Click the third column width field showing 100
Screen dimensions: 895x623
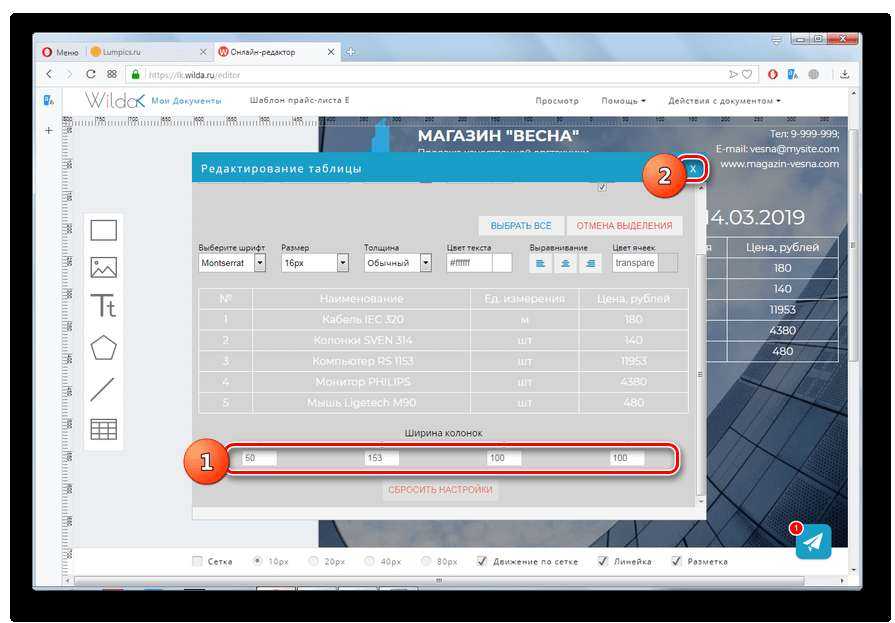[x=504, y=458]
